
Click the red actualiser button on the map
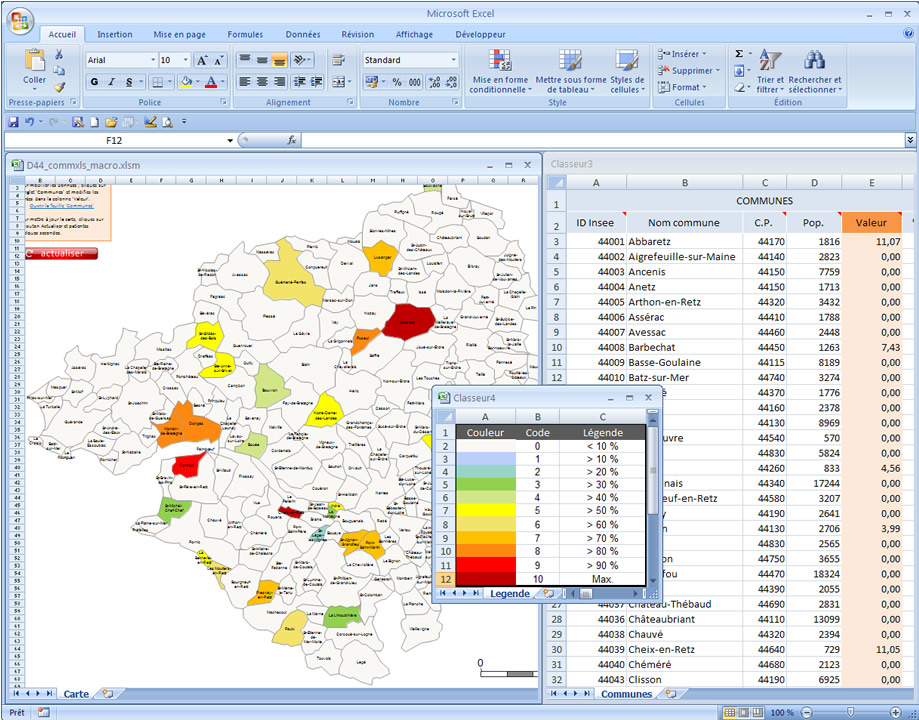tap(62, 253)
